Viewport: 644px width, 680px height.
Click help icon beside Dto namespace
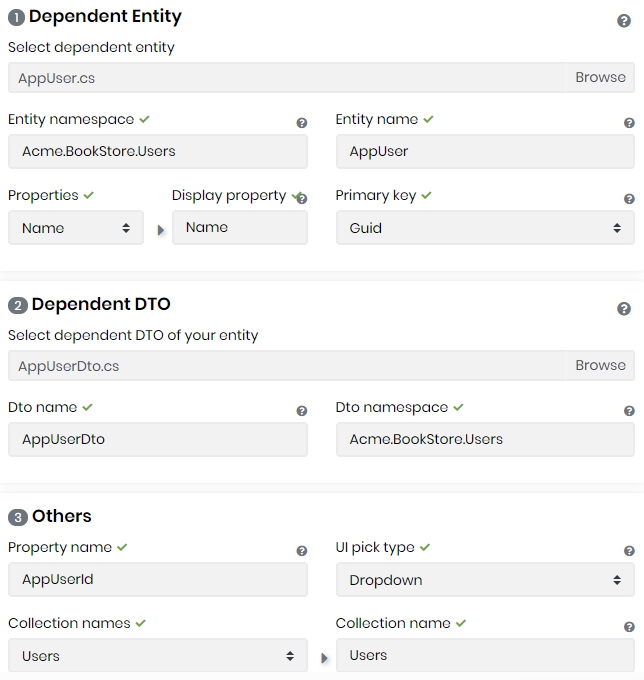click(629, 411)
